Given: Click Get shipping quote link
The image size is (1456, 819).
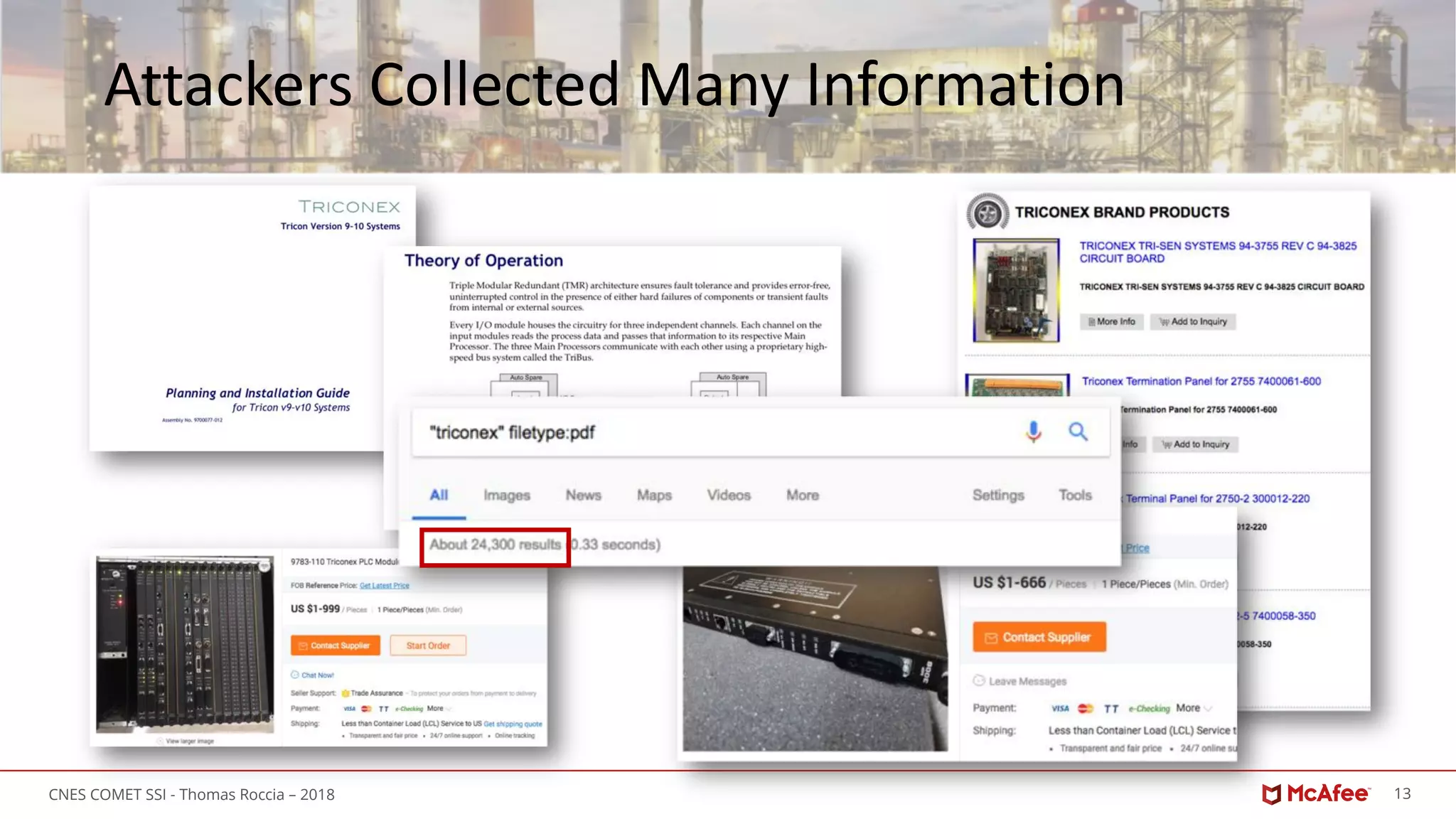Looking at the screenshot, I should 513,724.
